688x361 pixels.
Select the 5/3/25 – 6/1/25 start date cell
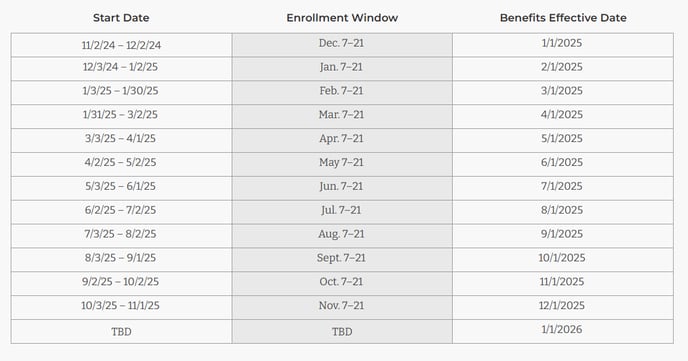click(x=122, y=188)
